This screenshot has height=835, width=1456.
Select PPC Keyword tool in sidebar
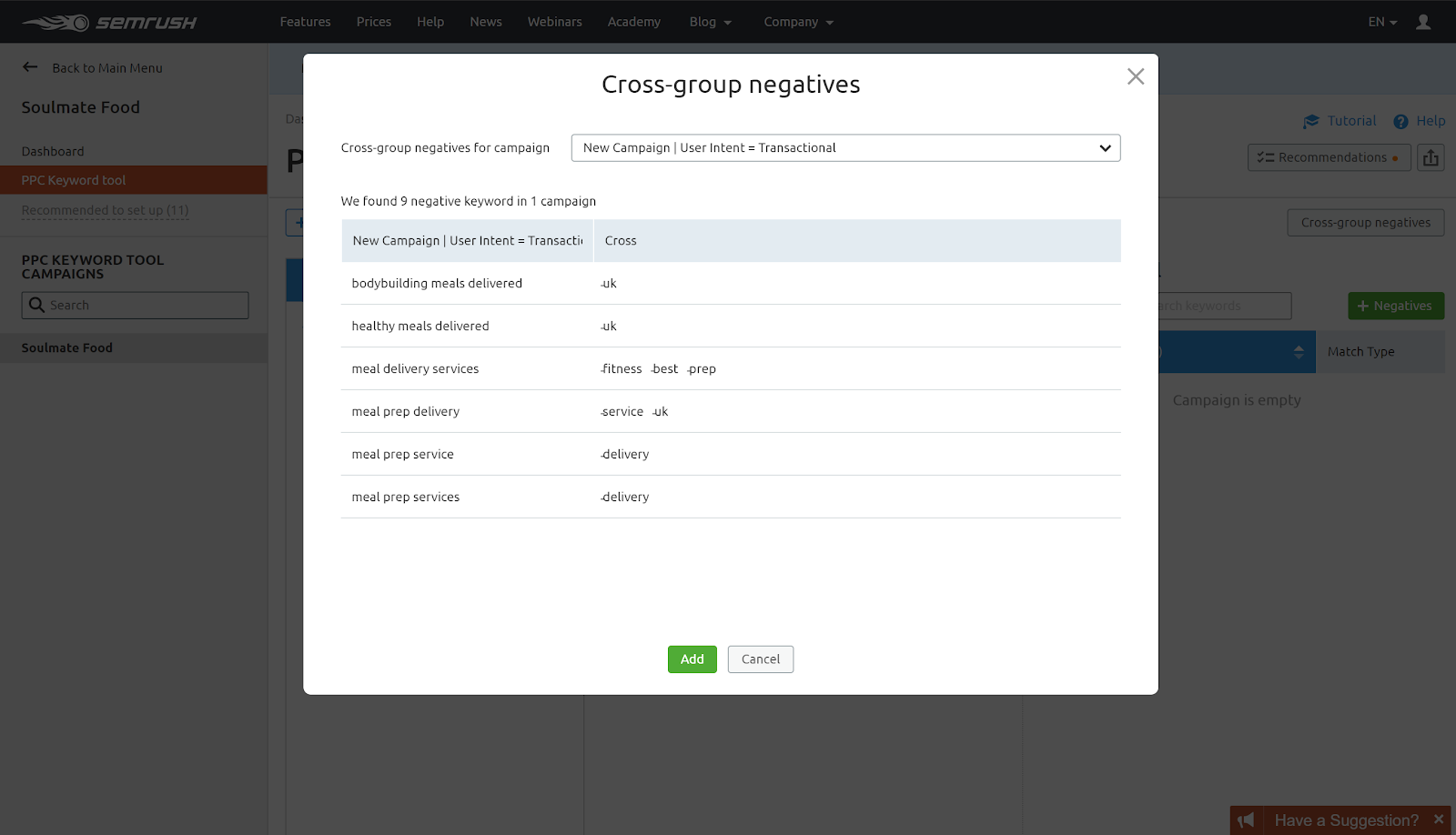(x=134, y=180)
